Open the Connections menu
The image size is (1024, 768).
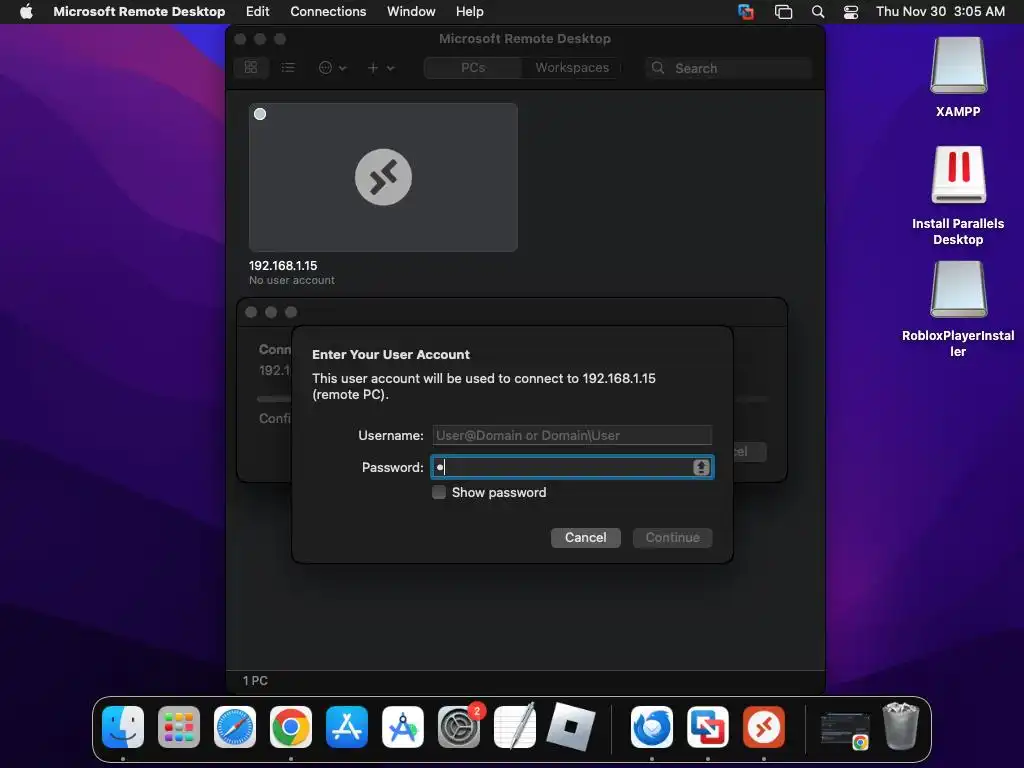pos(328,12)
